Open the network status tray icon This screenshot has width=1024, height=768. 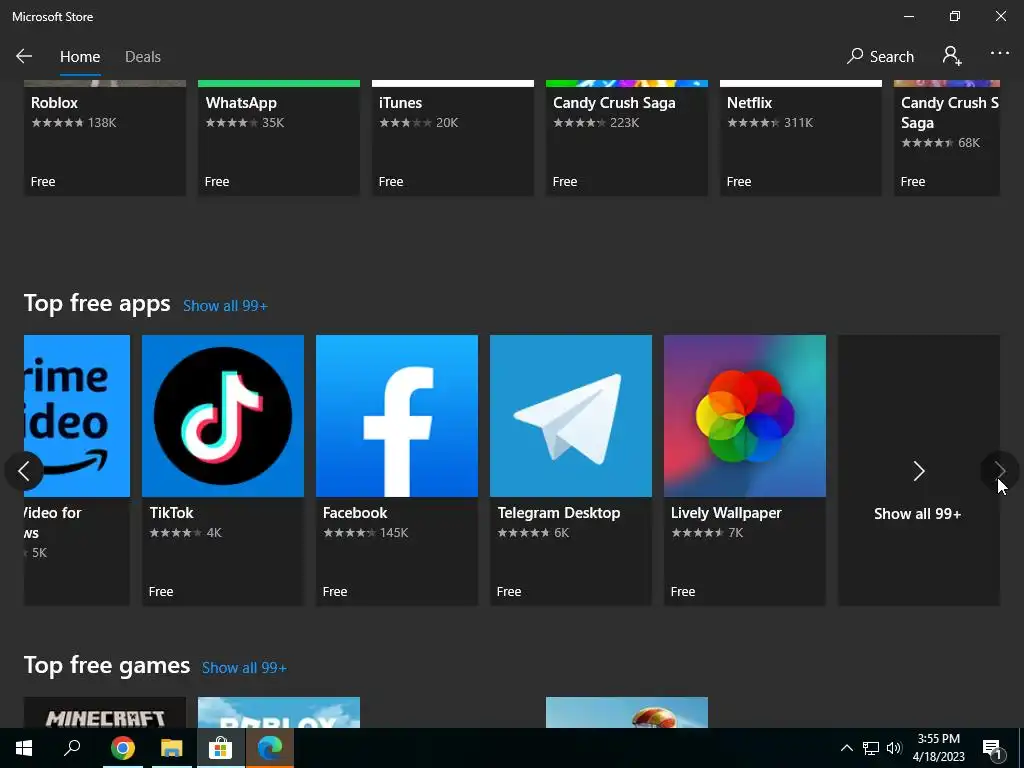click(871, 748)
